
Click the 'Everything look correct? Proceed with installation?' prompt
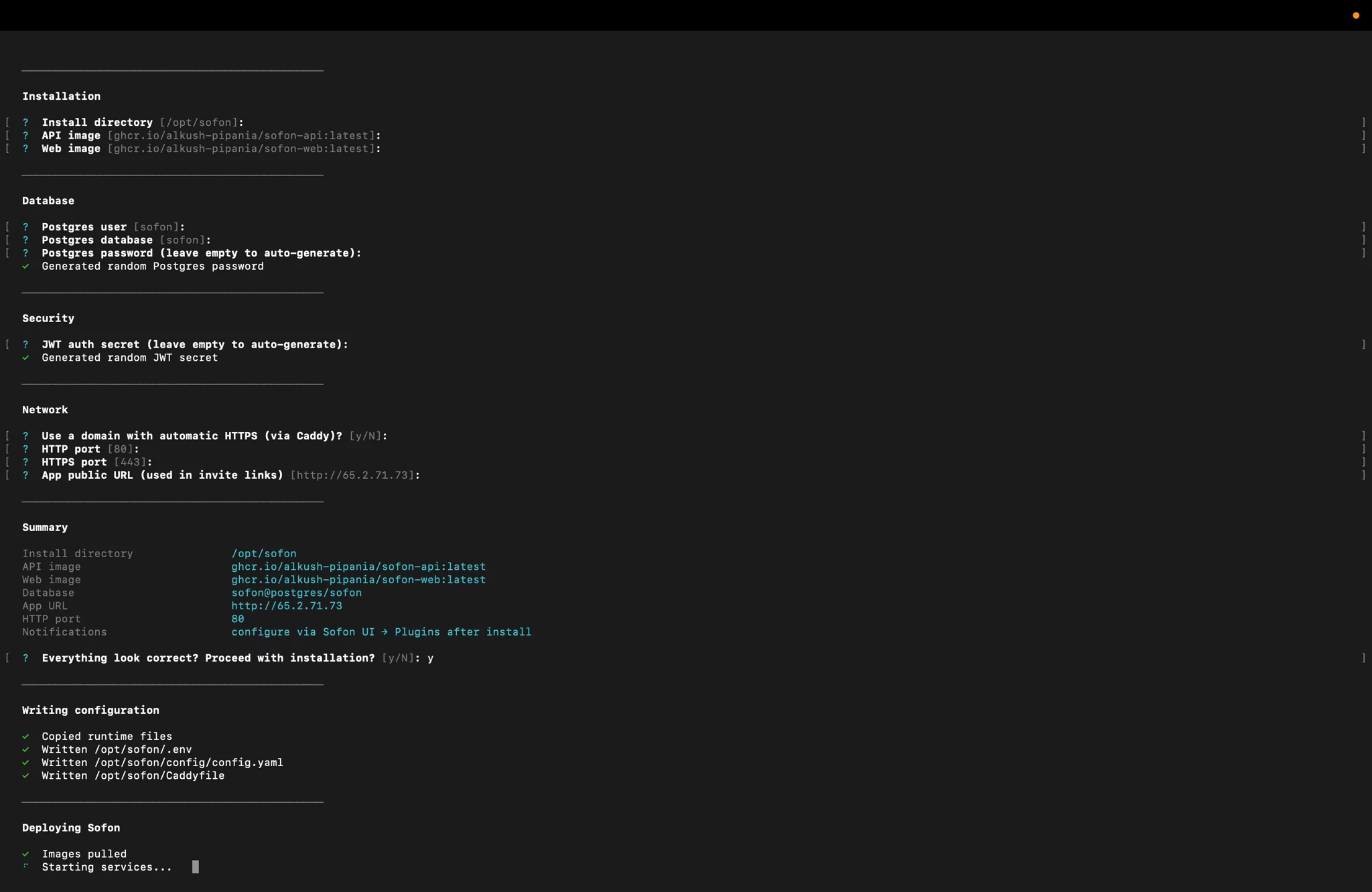pos(238,658)
